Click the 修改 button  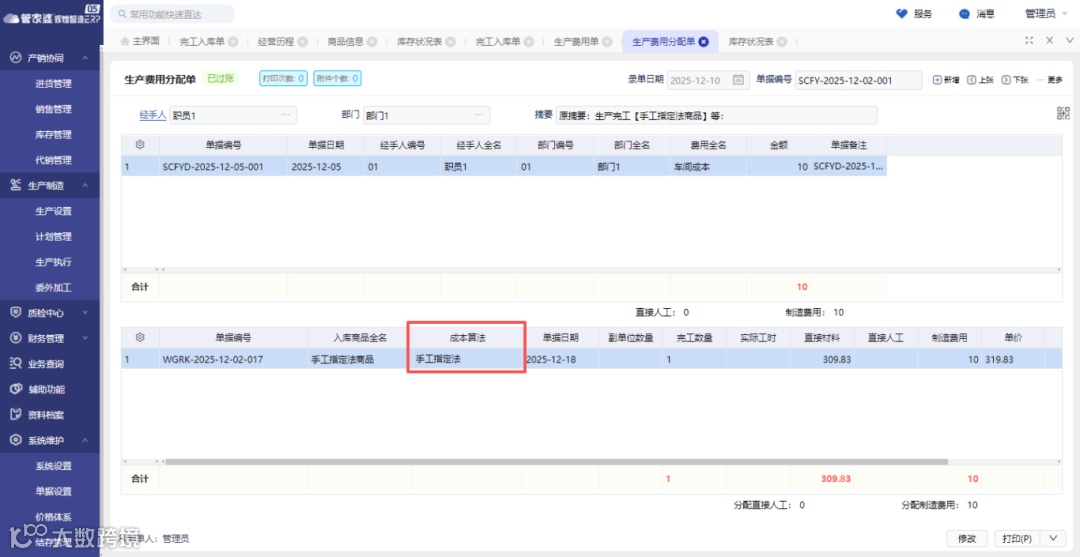coord(967,538)
